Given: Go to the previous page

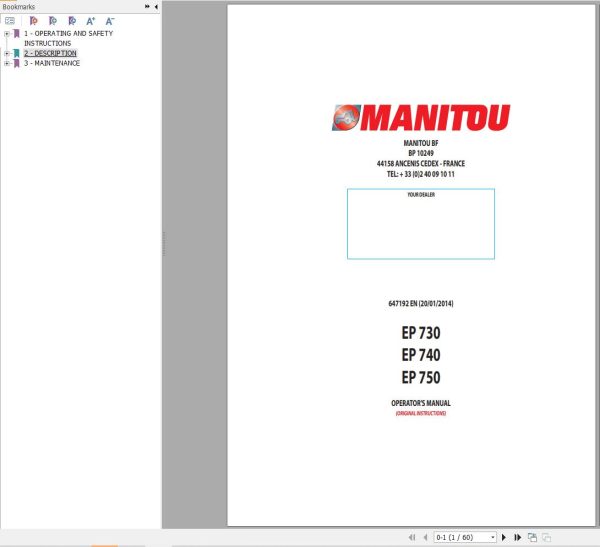Looking at the screenshot, I should [426, 537].
